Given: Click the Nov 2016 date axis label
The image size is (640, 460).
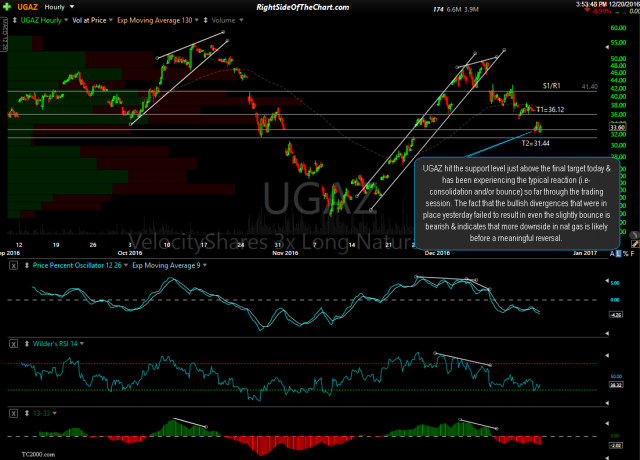Looking at the screenshot, I should coord(285,253).
